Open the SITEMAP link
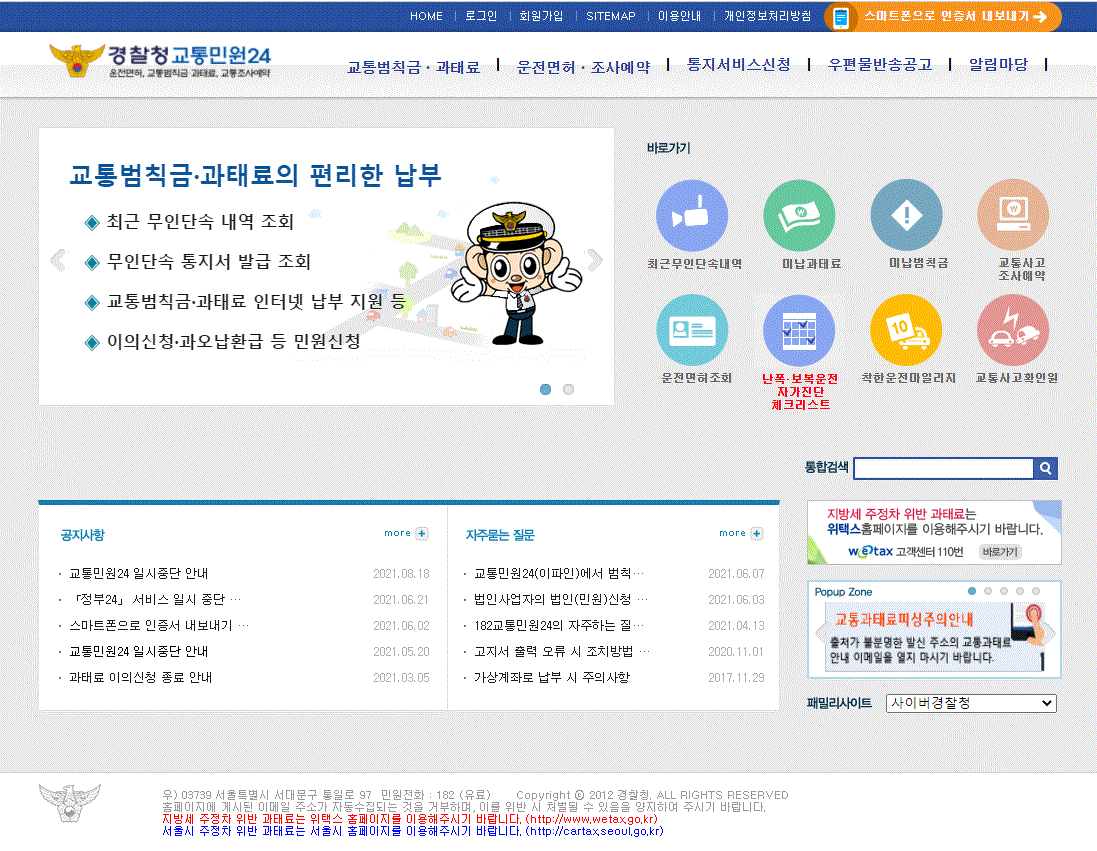 [611, 16]
